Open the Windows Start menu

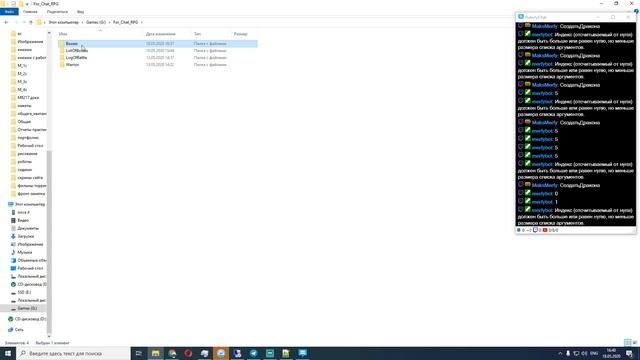(x=8, y=353)
